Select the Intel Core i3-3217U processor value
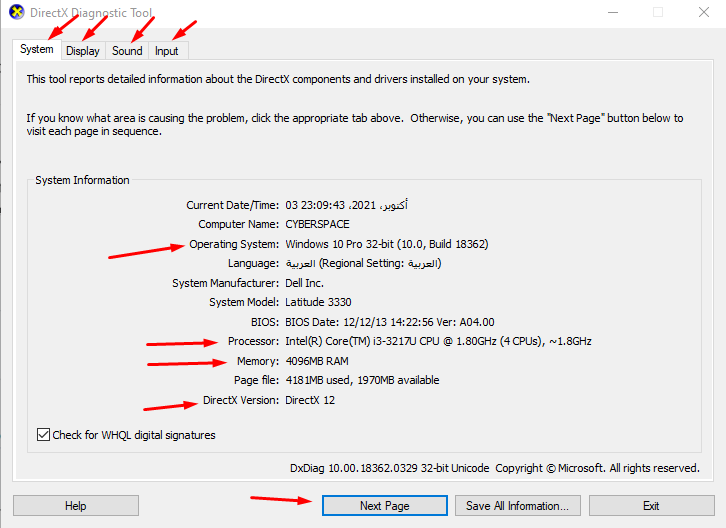Viewport: 726px width, 528px height. click(438, 341)
